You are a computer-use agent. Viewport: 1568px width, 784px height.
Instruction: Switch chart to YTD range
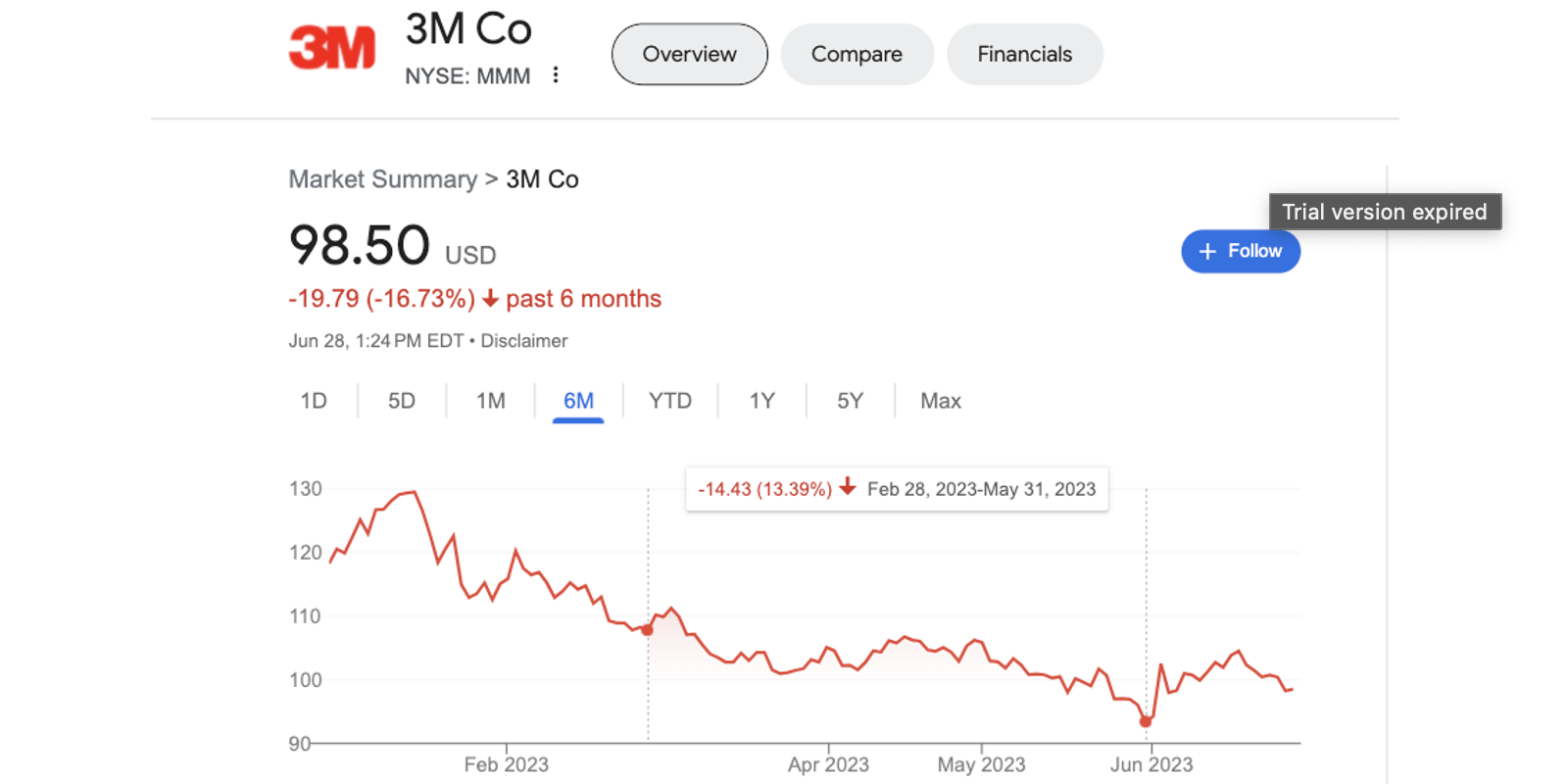[670, 401]
